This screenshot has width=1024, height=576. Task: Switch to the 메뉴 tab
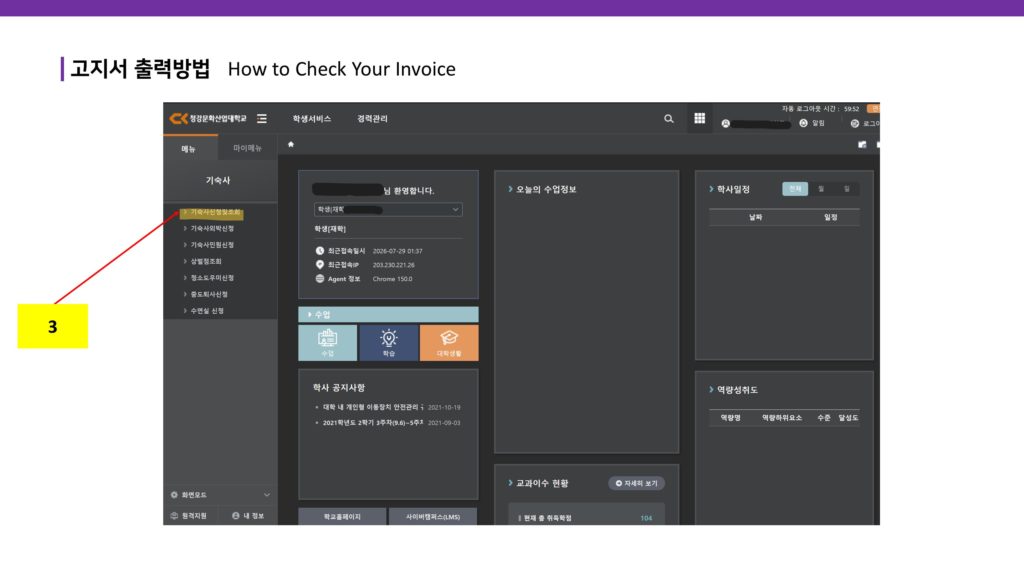pyautogui.click(x=190, y=149)
